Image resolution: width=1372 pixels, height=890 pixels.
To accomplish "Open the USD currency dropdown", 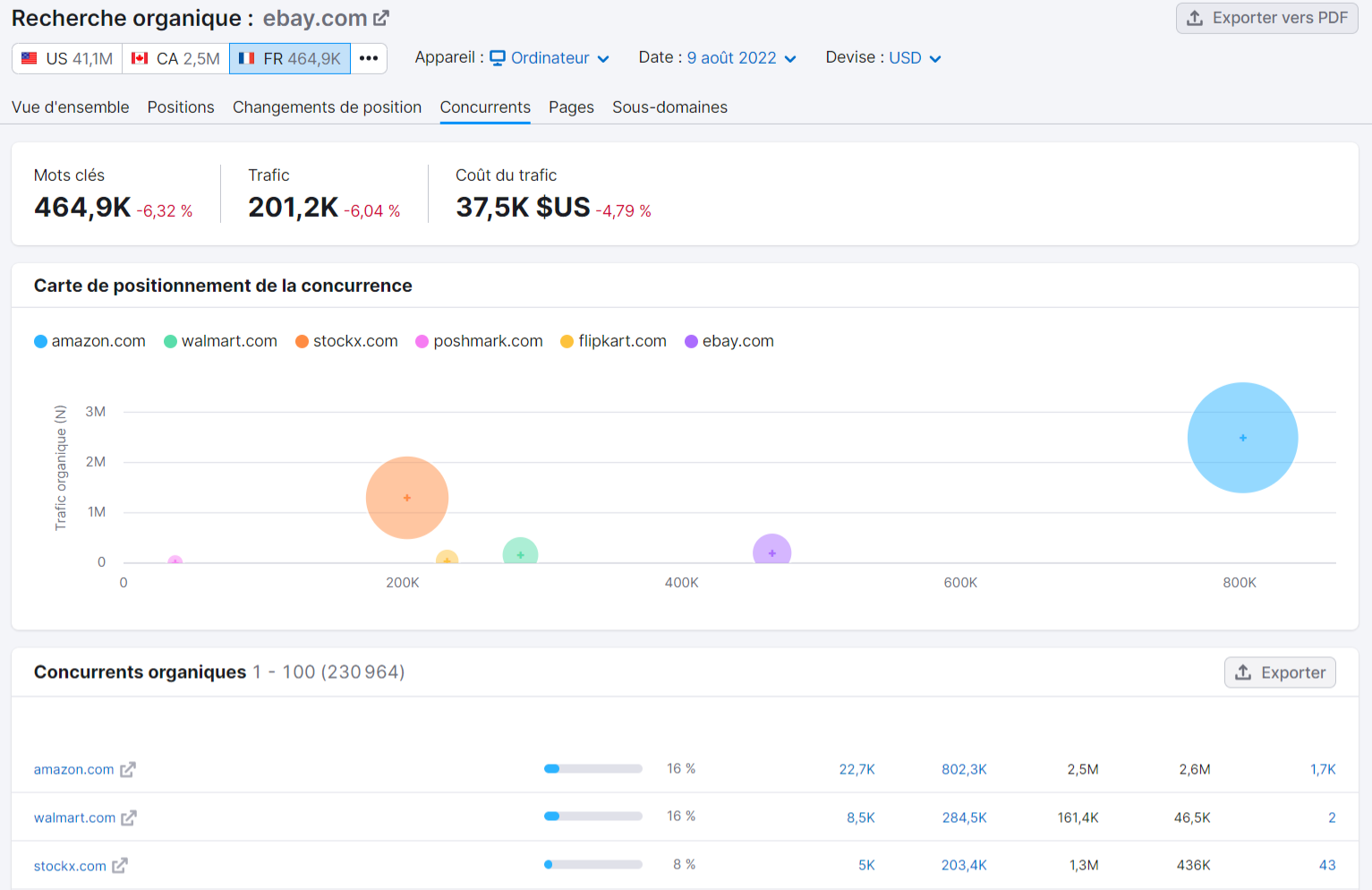I will (x=915, y=58).
